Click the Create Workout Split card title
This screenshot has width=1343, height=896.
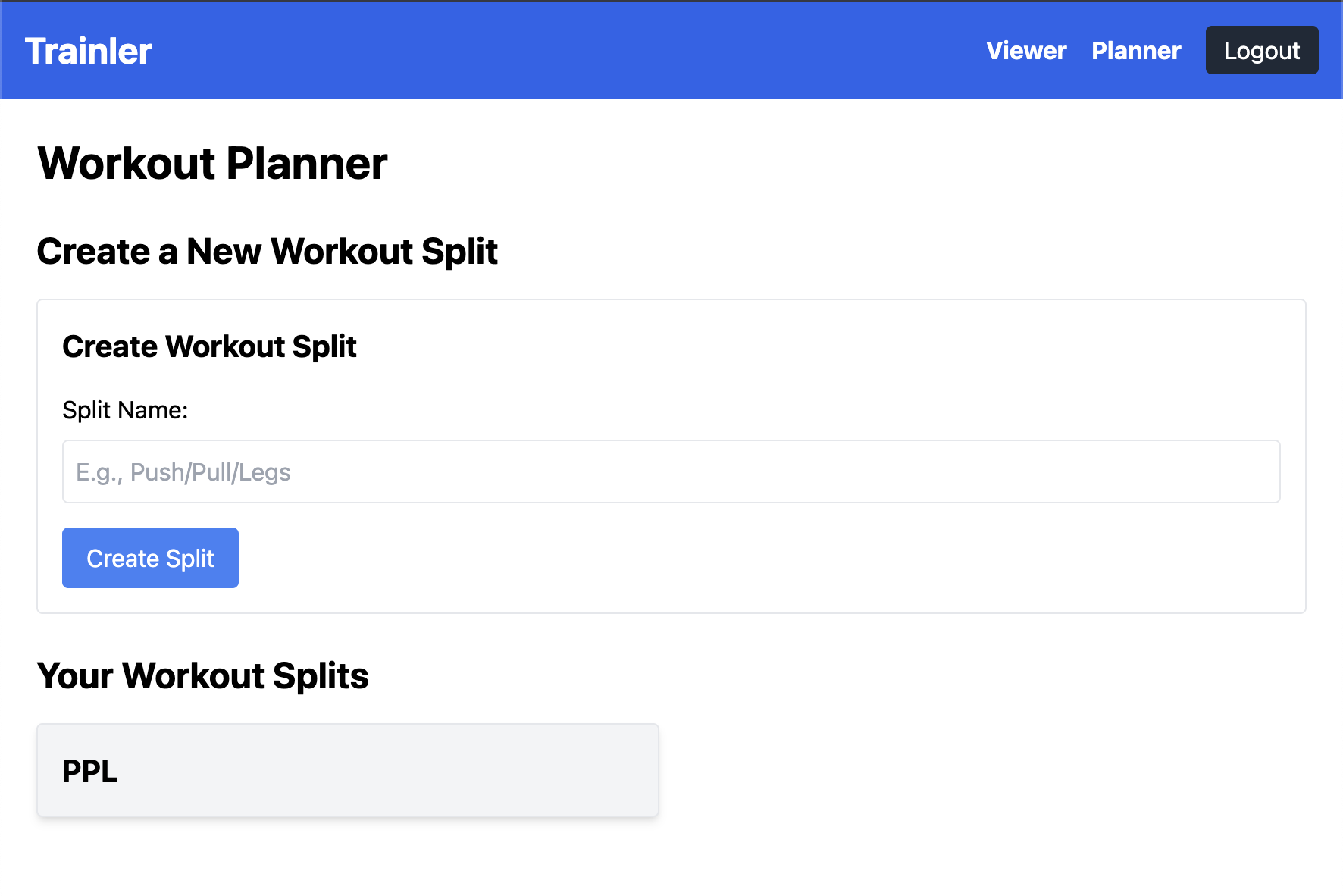209,346
